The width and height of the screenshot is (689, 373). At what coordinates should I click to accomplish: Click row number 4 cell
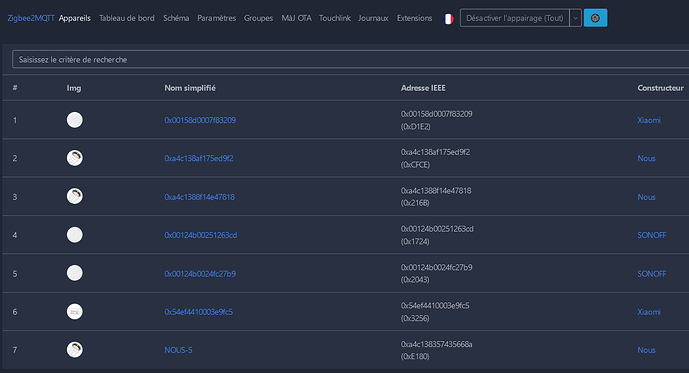click(15, 235)
